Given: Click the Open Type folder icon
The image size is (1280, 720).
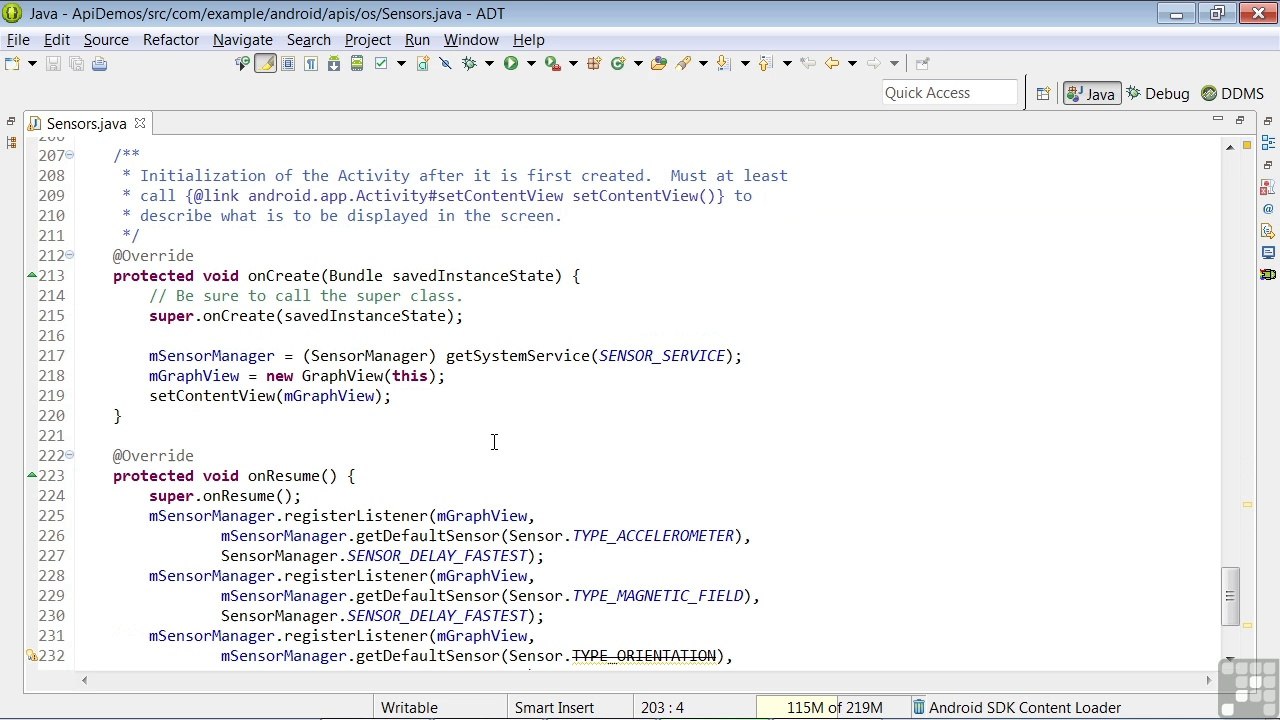Looking at the screenshot, I should pyautogui.click(x=658, y=63).
